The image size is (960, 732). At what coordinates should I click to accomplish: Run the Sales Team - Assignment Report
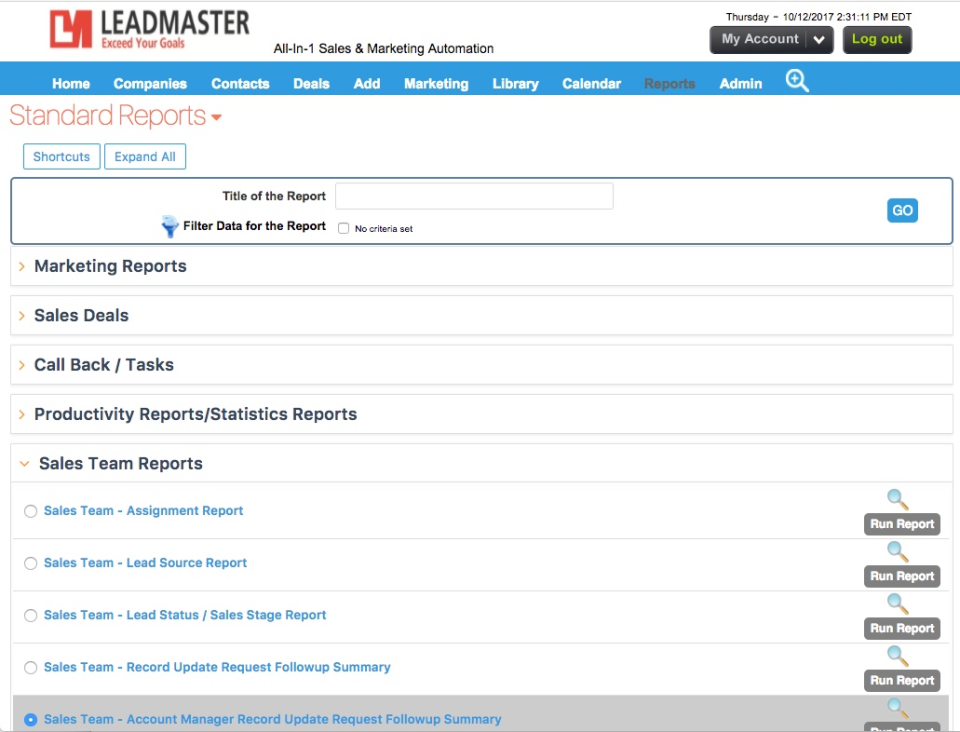[x=903, y=523]
